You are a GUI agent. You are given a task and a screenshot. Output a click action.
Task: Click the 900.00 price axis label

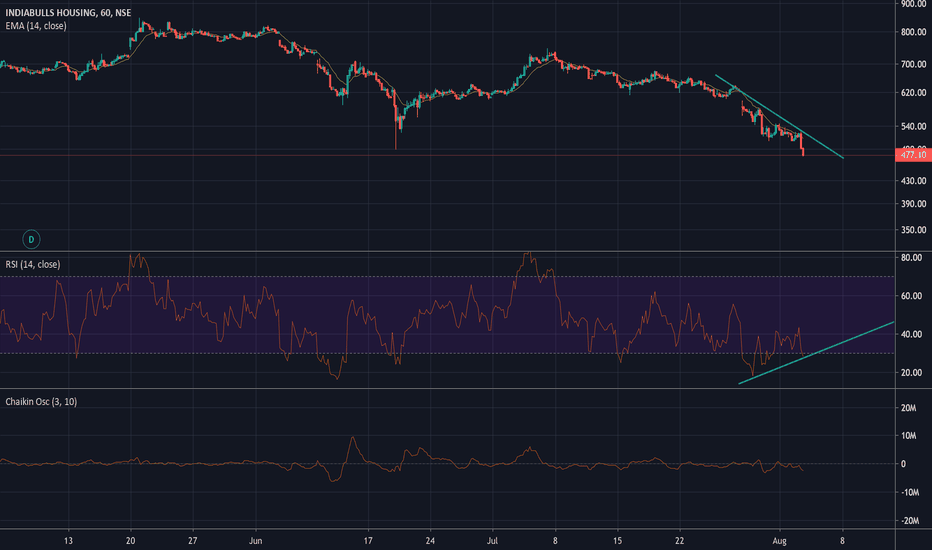pos(914,4)
